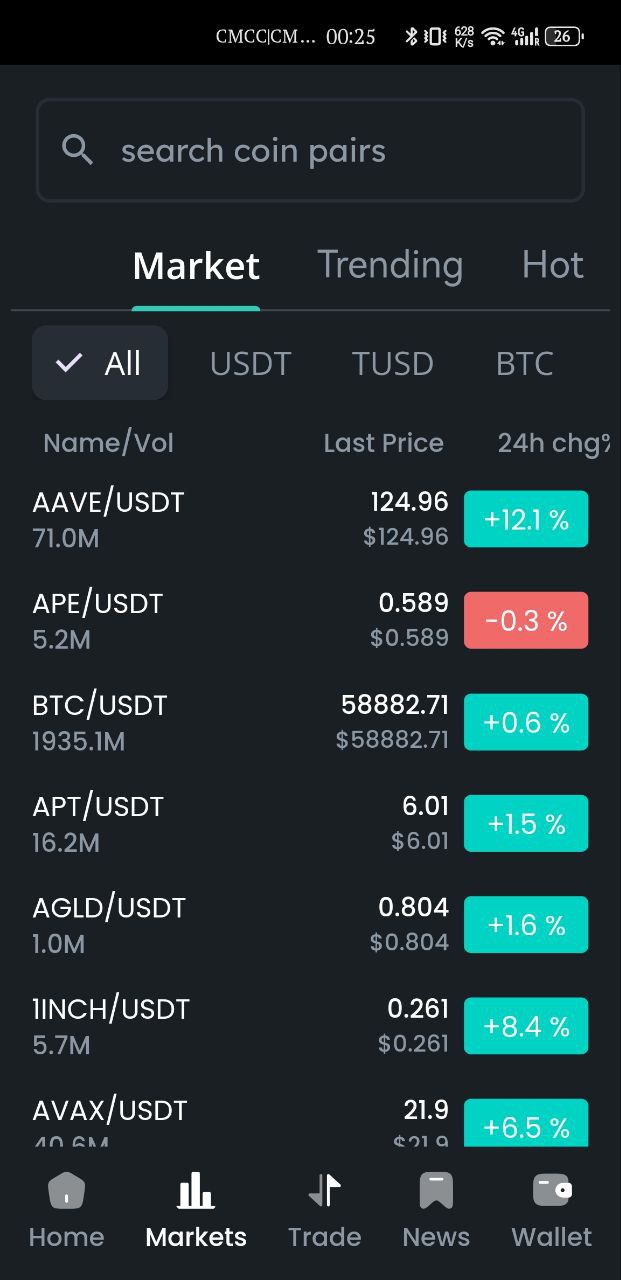Open the BTC/USDT pair row
Screen dimensions: 621x1280
[200, 722]
